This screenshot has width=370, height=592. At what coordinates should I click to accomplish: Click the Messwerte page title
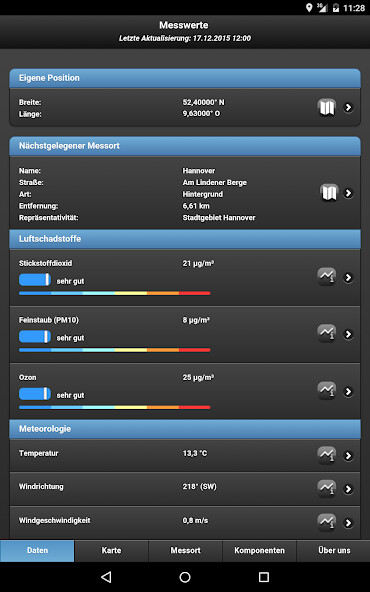tap(184, 25)
